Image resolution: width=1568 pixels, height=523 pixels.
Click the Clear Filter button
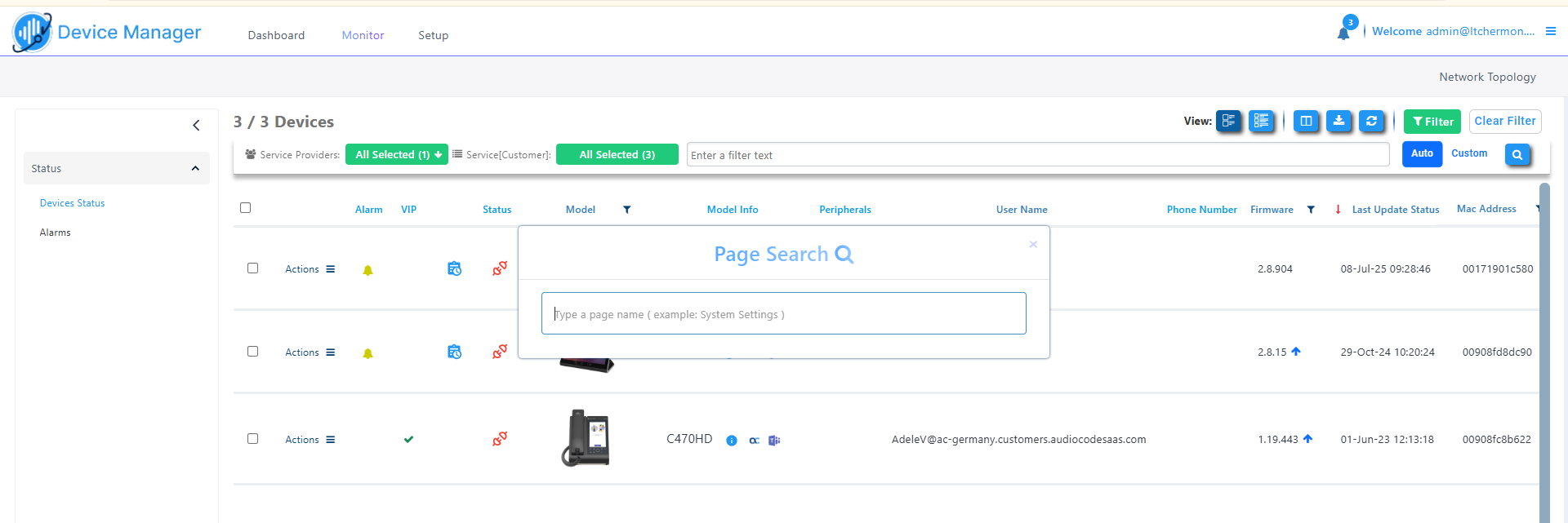coord(1504,121)
